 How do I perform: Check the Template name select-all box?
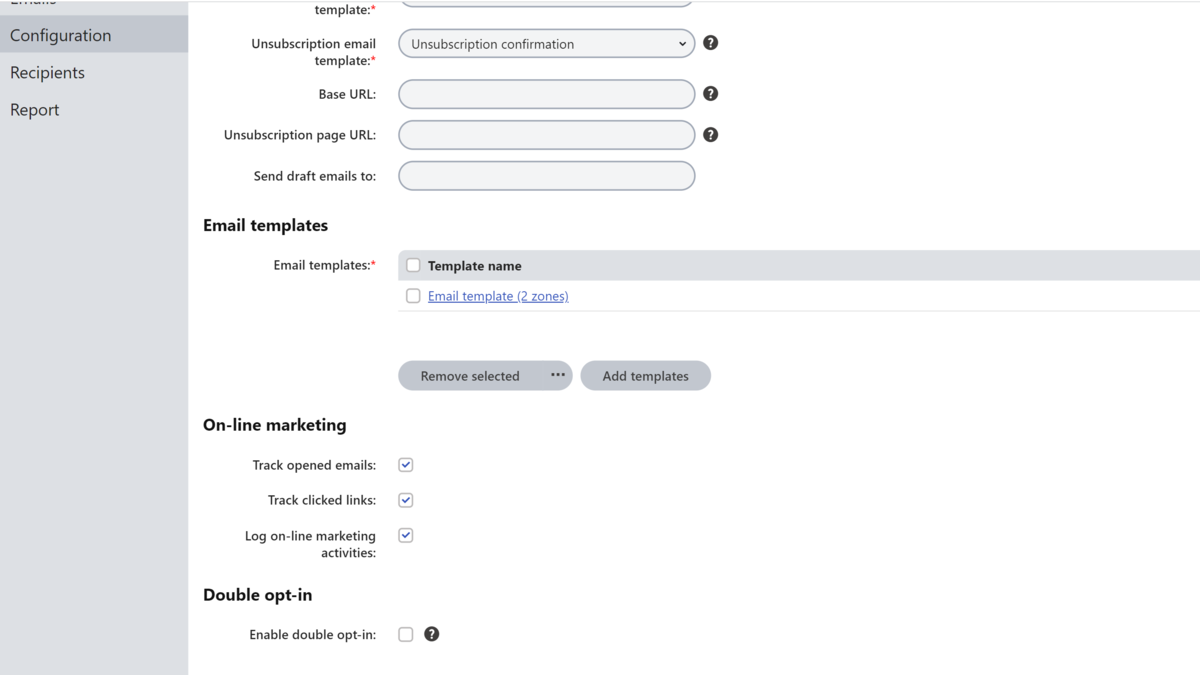413,265
